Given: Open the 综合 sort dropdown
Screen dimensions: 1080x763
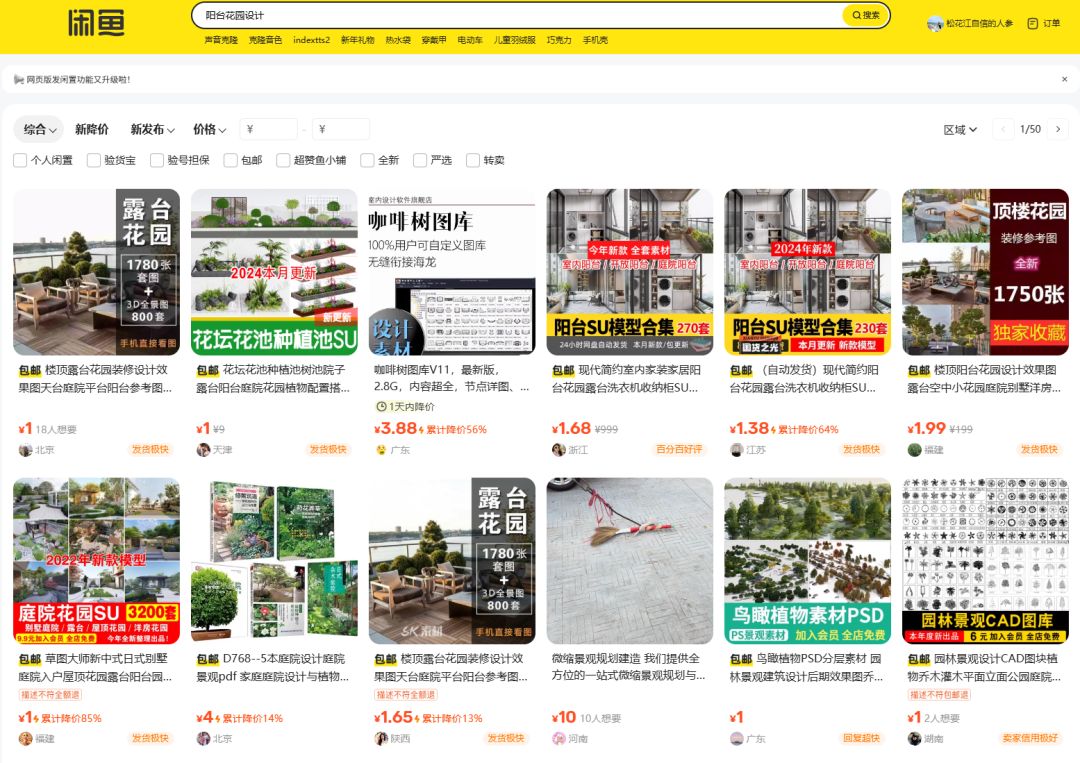Looking at the screenshot, I should tap(38, 128).
